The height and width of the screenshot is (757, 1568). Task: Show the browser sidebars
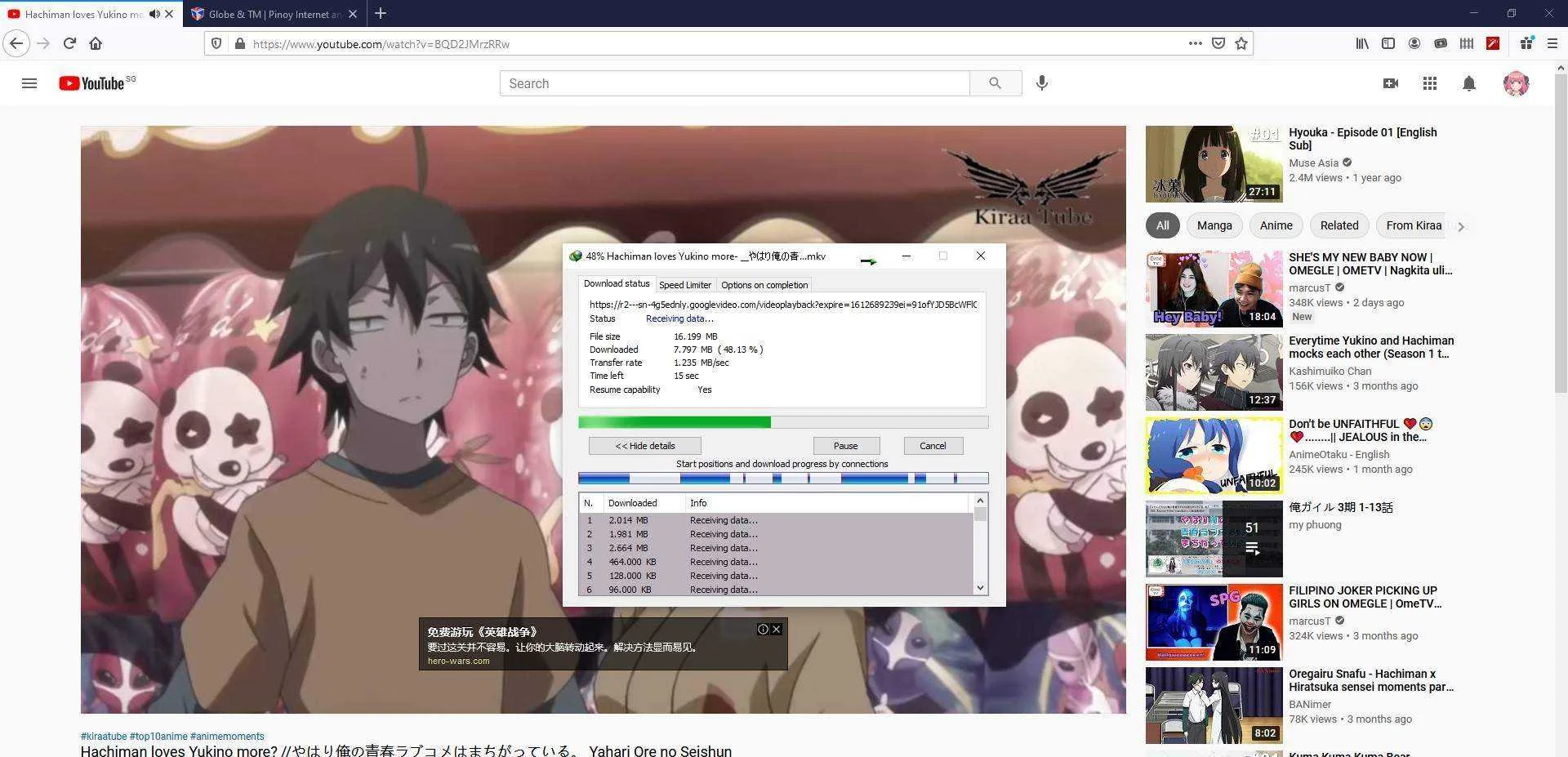[x=1388, y=43]
